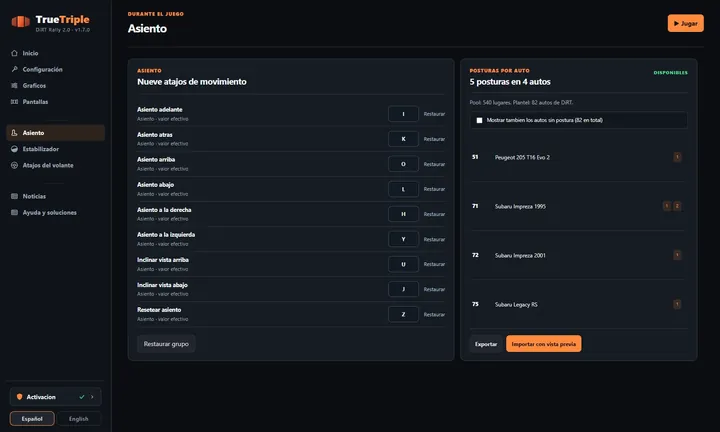Click the 'Y' key binding for Asiento a la izquierda

(403, 239)
